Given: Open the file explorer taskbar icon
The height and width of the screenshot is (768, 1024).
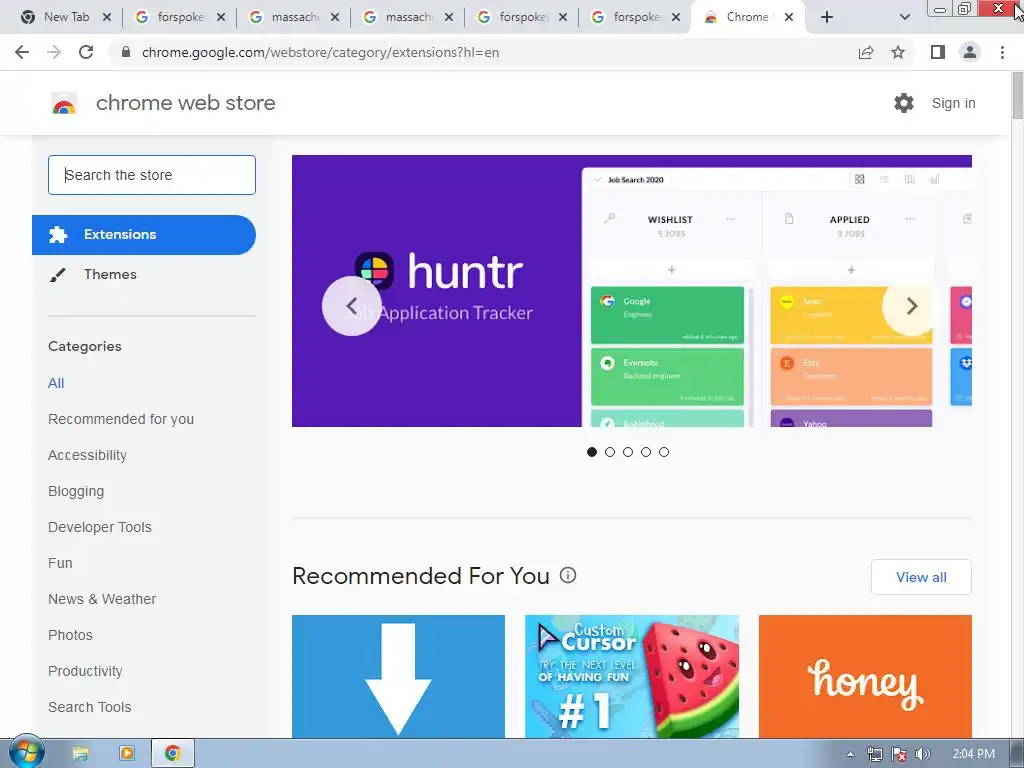Looking at the screenshot, I should (x=80, y=754).
